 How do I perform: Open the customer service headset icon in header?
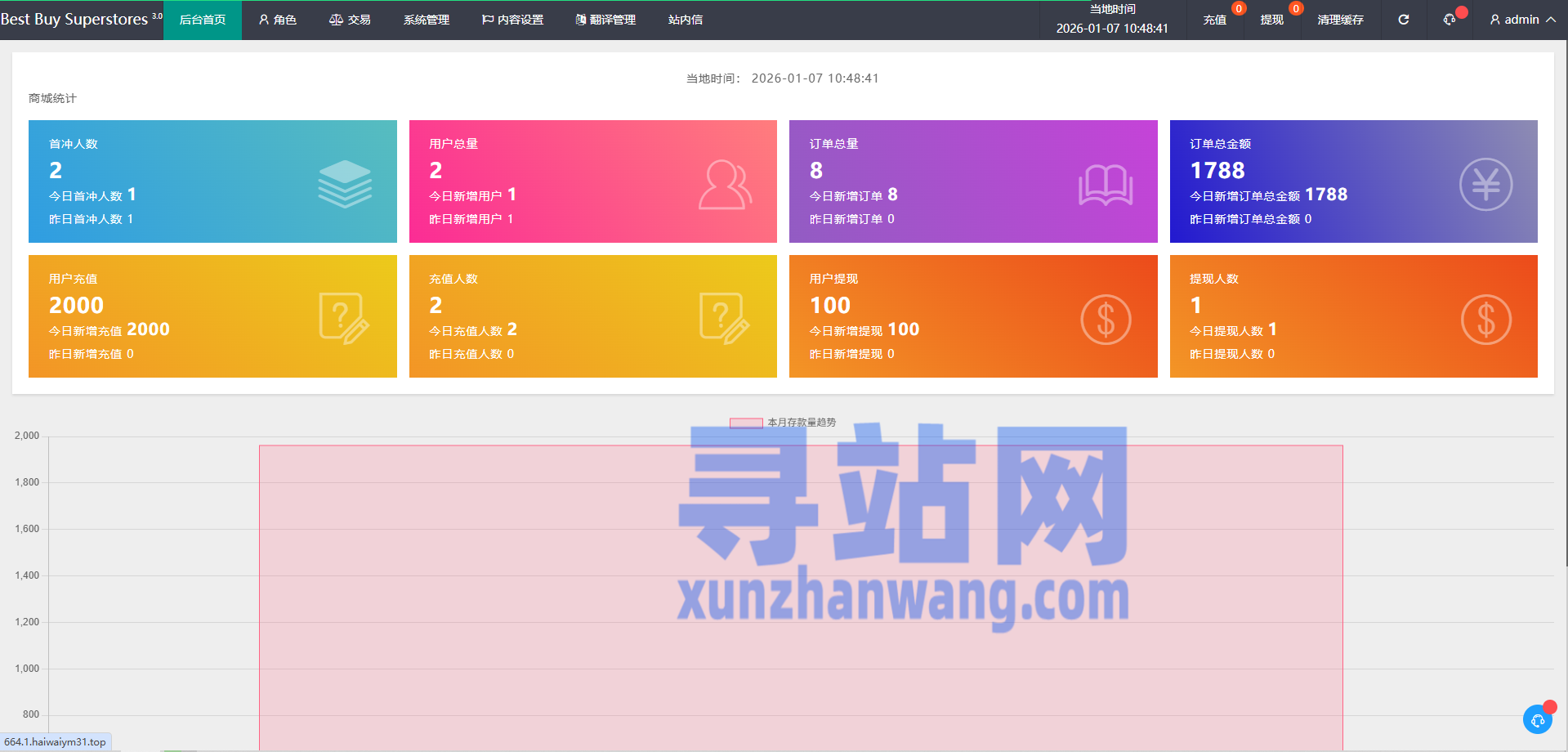coord(1450,20)
